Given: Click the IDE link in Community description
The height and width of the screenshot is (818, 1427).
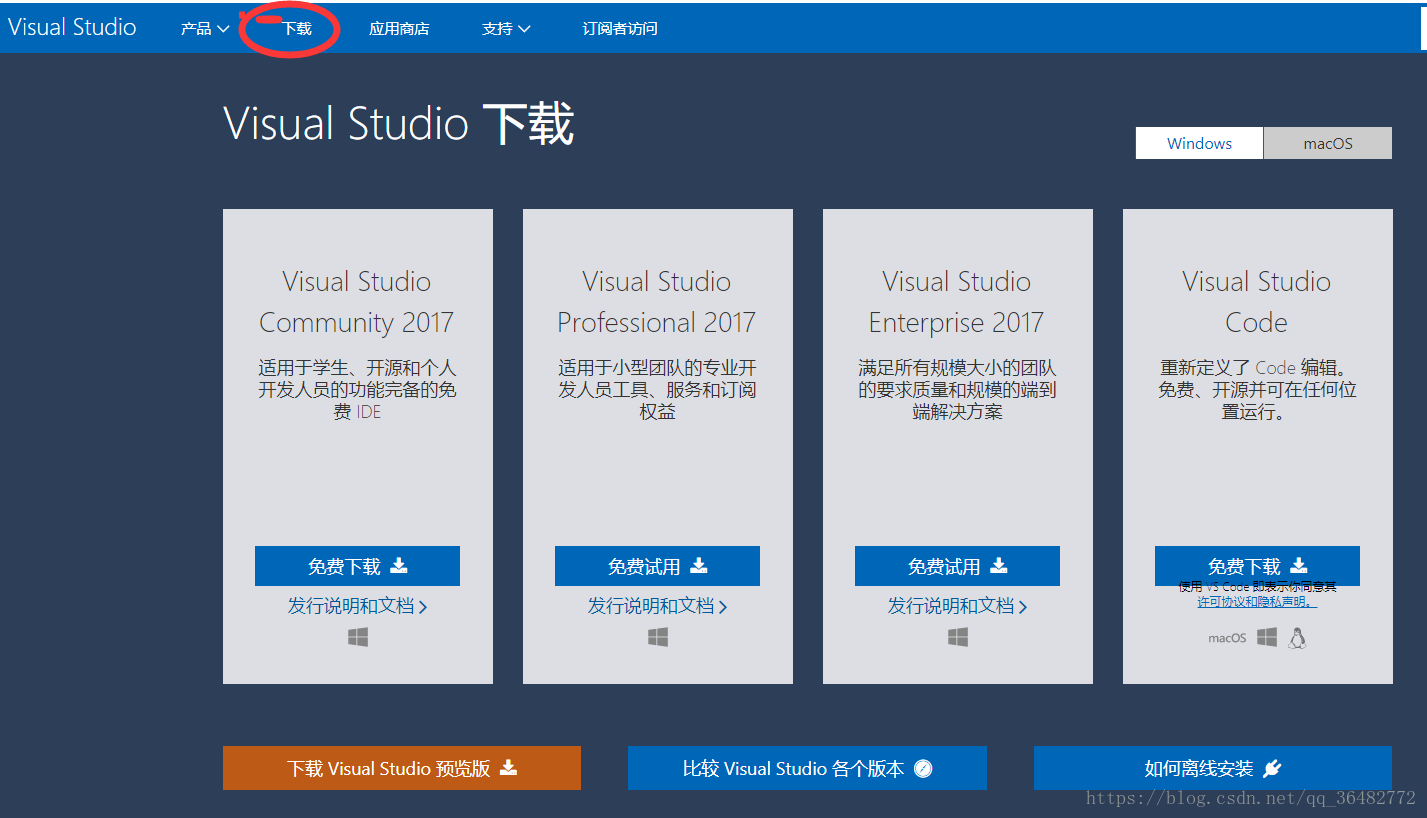Looking at the screenshot, I should [369, 412].
